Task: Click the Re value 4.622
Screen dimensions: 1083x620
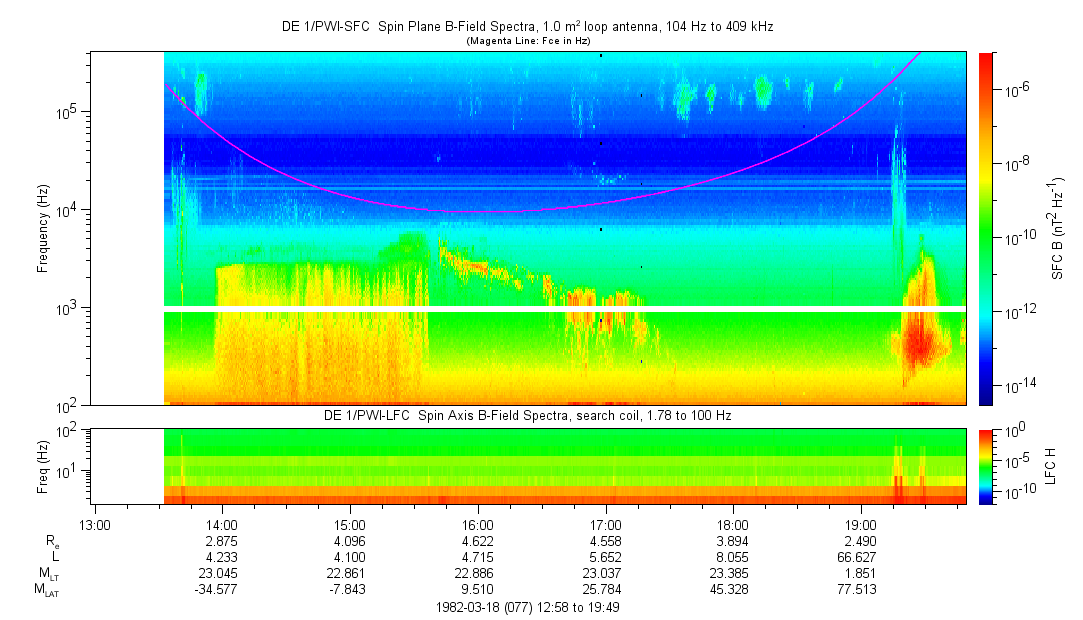Action: (x=478, y=541)
